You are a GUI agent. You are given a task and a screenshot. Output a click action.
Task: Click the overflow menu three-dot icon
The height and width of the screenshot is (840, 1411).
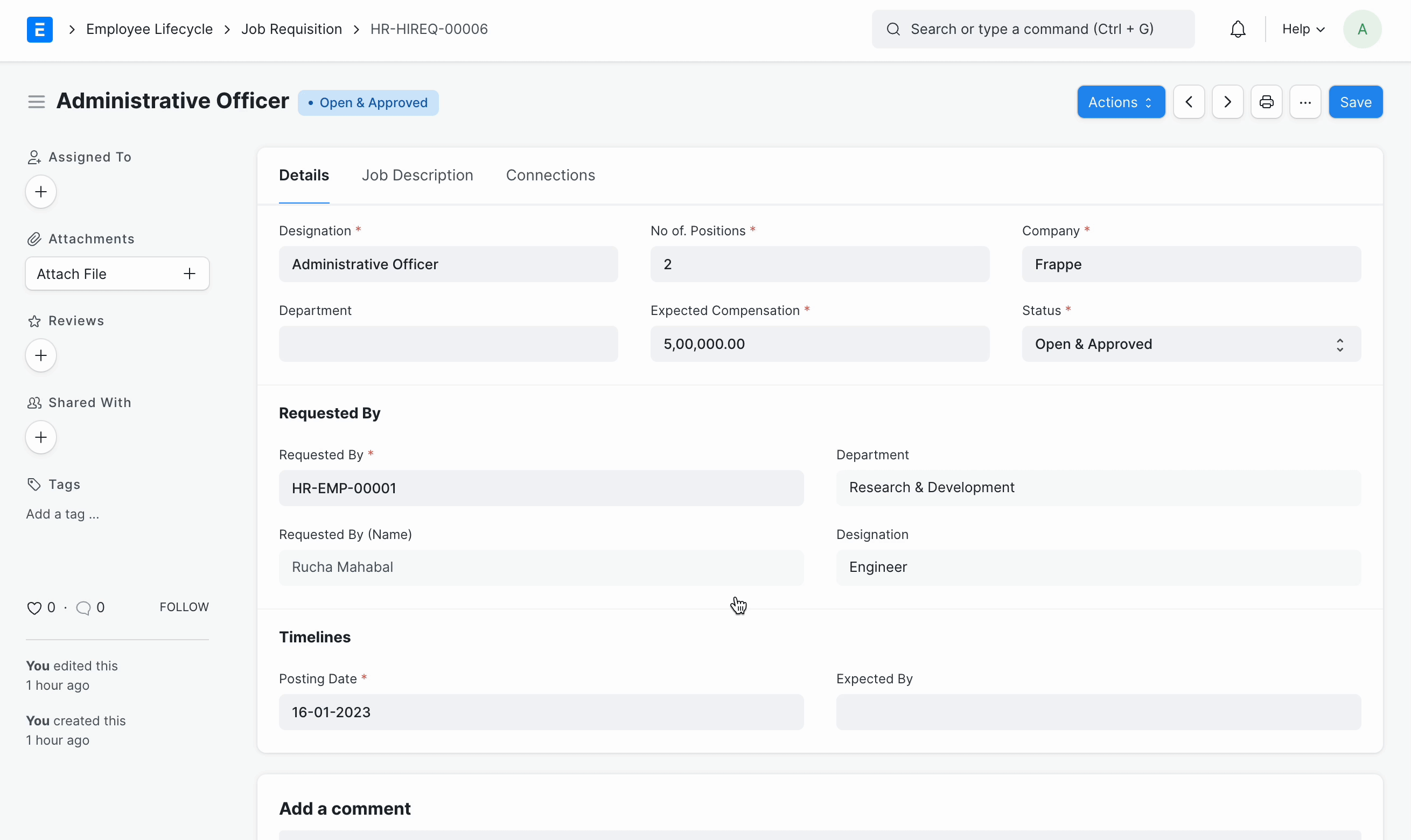pyautogui.click(x=1306, y=102)
